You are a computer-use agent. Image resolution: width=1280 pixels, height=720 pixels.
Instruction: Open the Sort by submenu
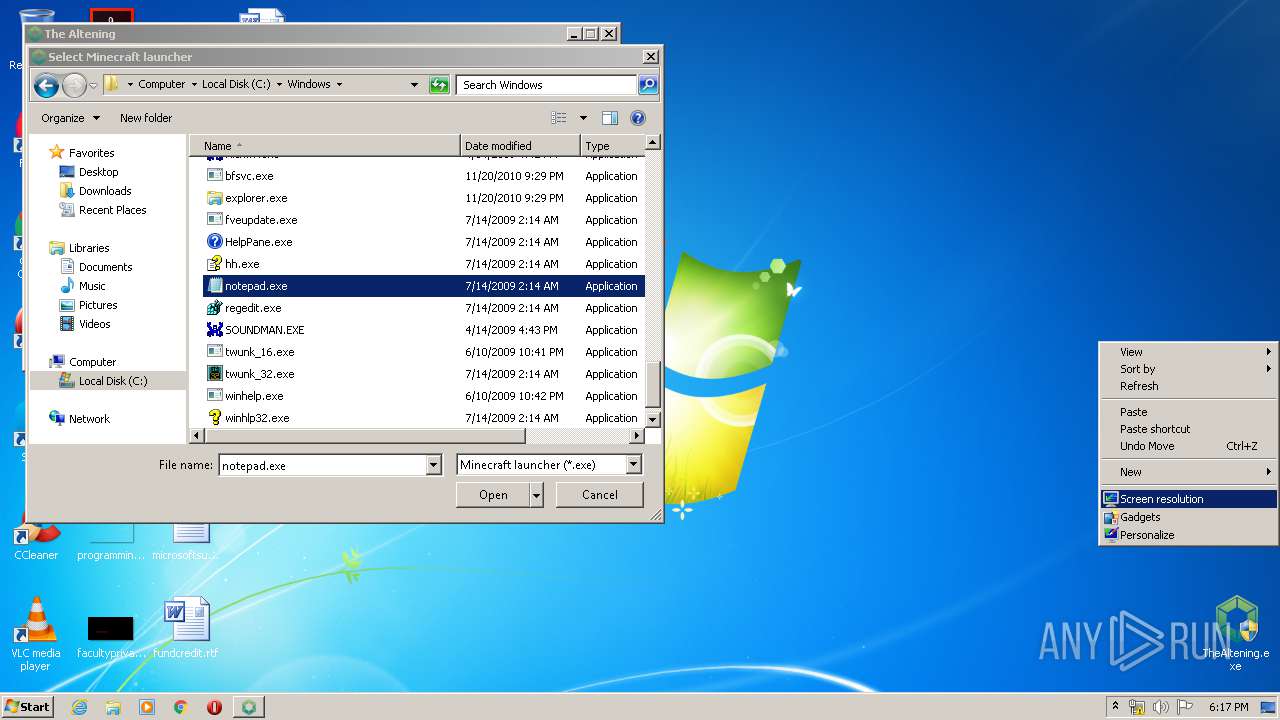click(x=1188, y=369)
